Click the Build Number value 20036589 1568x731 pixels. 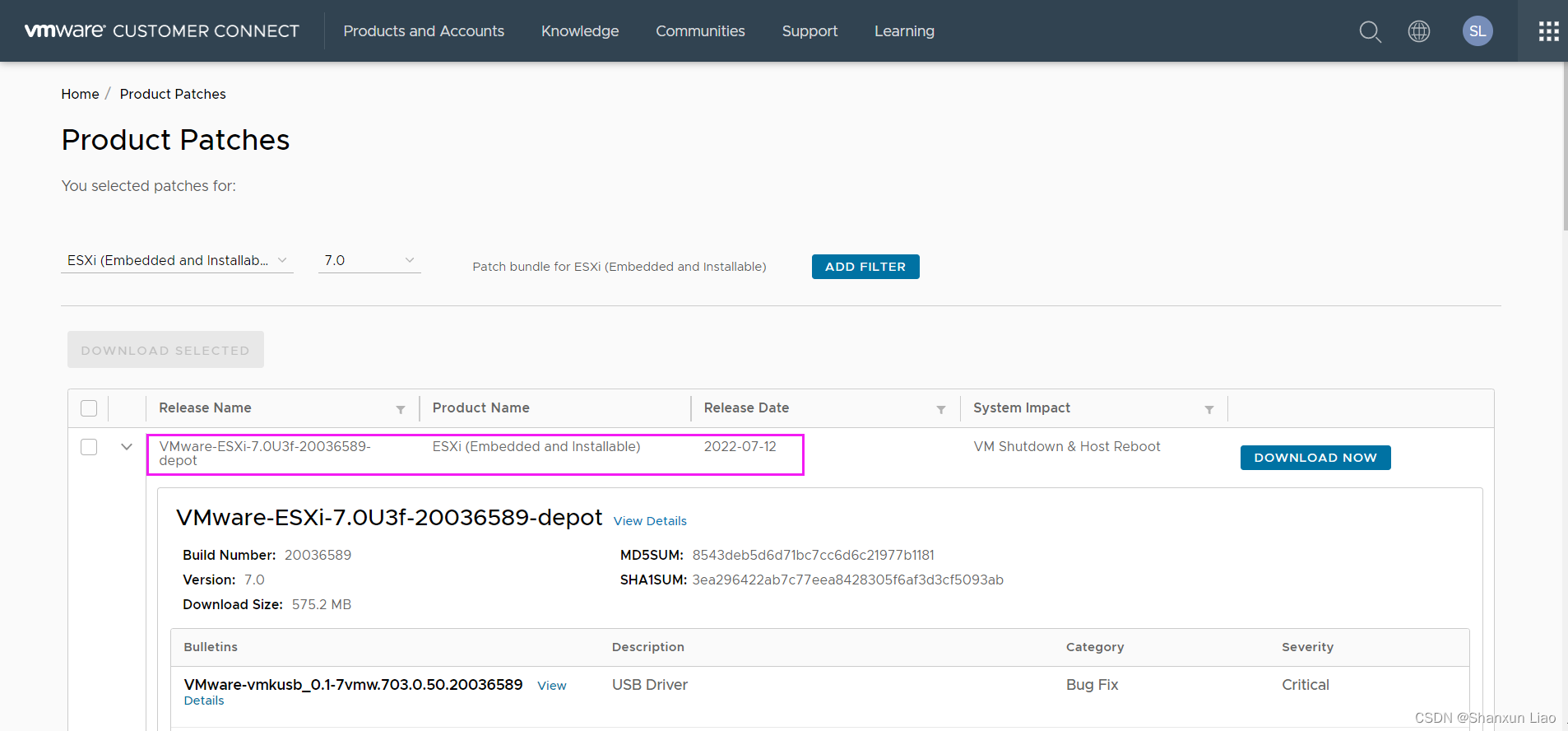click(318, 555)
